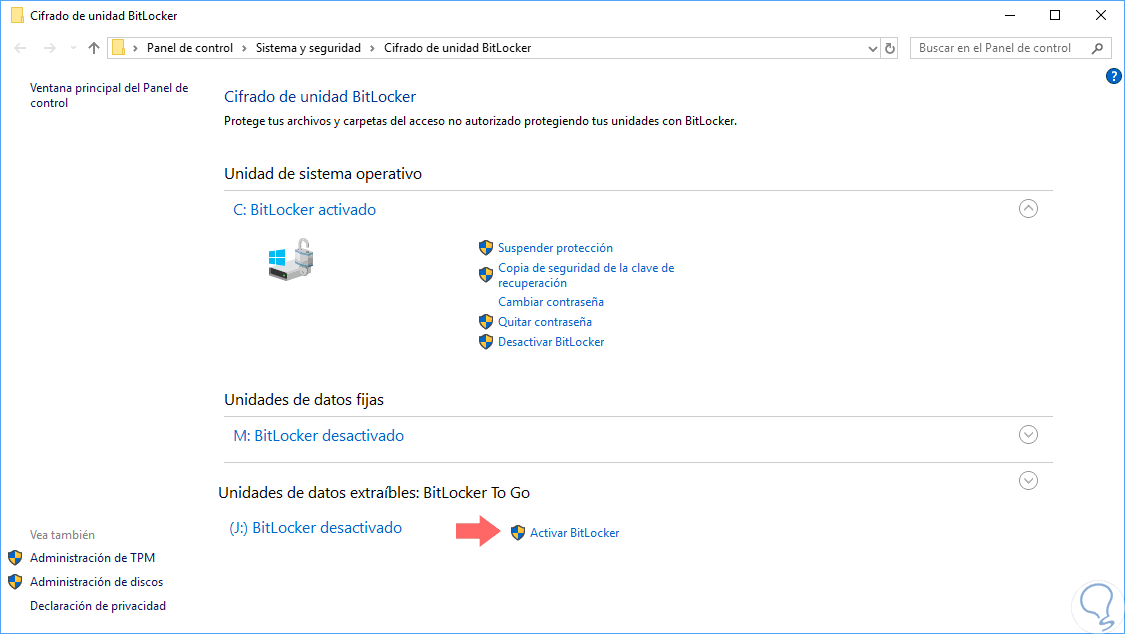Click the shield icon beside Administración de discos
This screenshot has height=634, width=1125.
coord(15,582)
